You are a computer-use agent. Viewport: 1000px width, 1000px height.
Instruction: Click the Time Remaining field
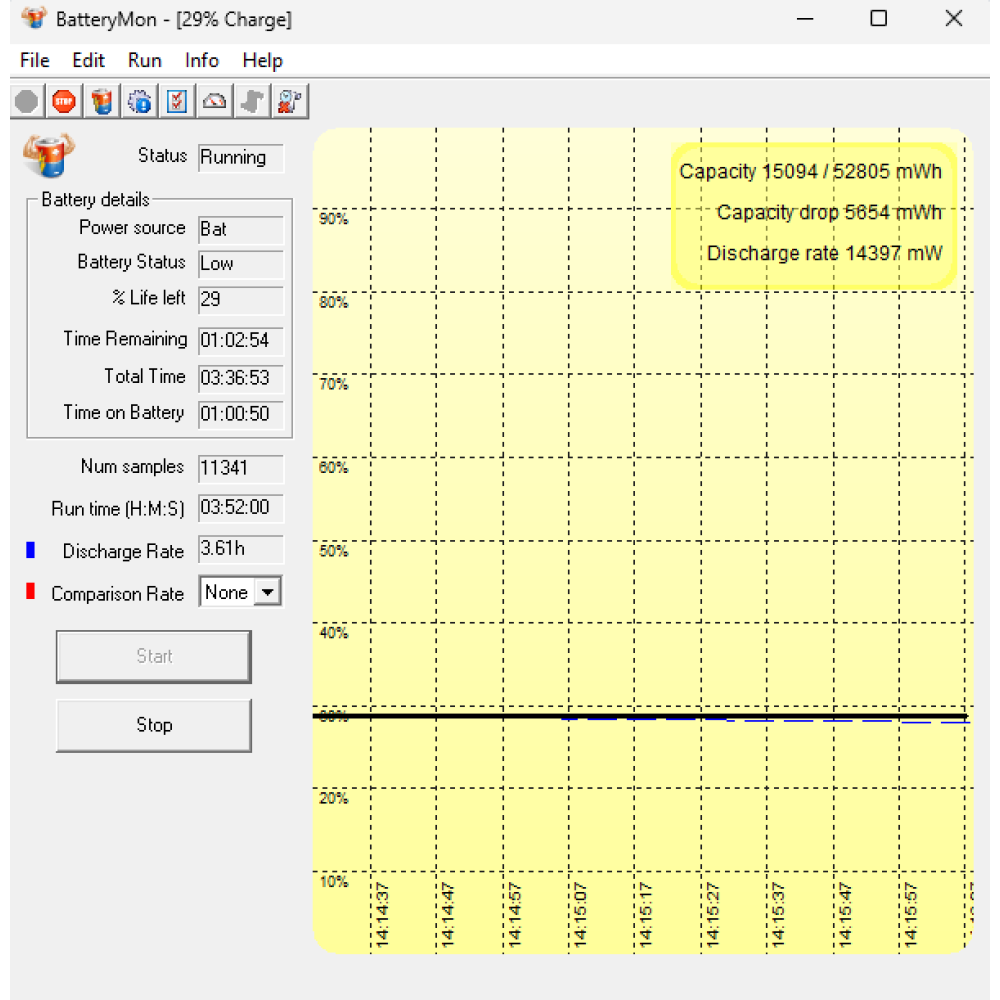[240, 340]
